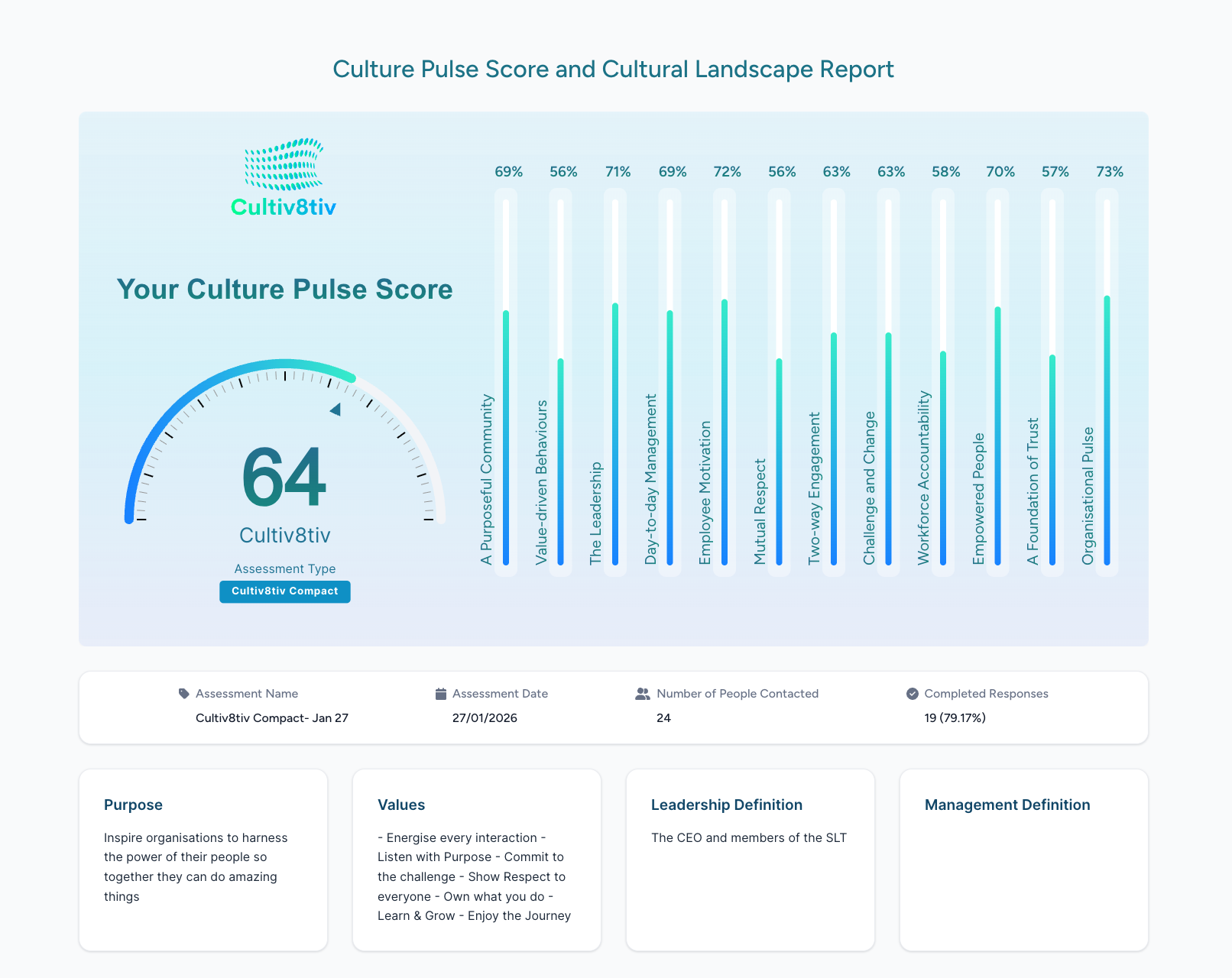Viewport: 1232px width, 978px height.
Task: Click the 73% label above Organisational Pulse
Action: tap(1110, 172)
